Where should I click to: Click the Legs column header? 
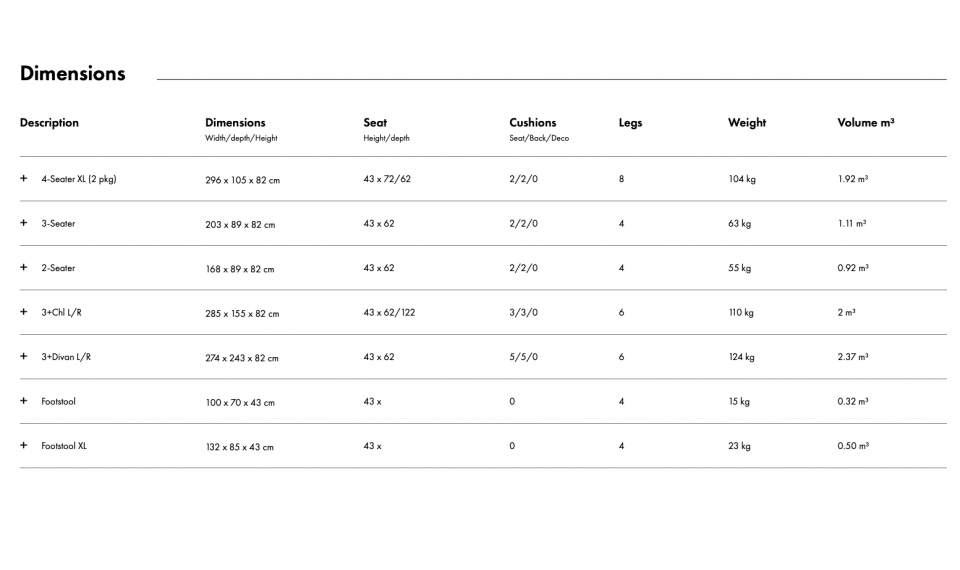(x=630, y=123)
